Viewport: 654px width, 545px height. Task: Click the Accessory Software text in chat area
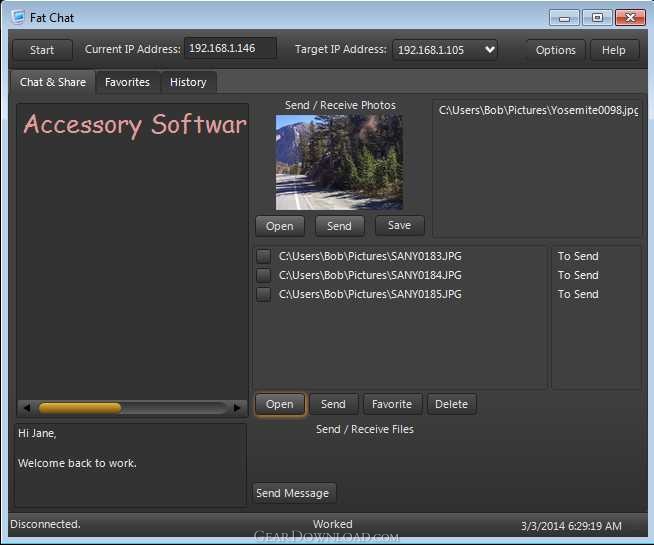tap(135, 124)
